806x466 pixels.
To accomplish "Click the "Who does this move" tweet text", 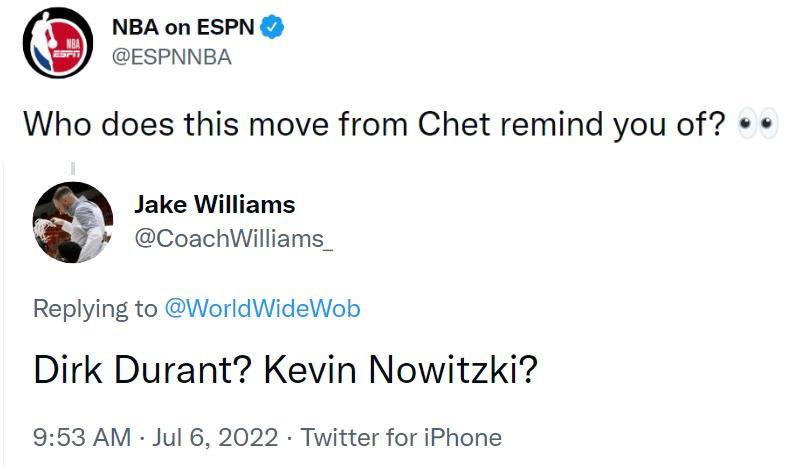I will coord(180,125).
